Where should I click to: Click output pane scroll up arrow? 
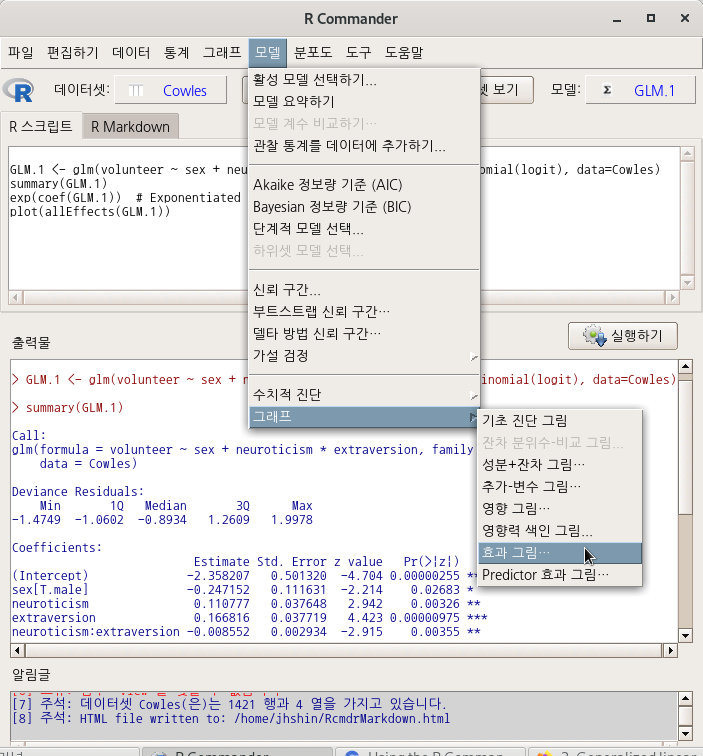coord(685,366)
